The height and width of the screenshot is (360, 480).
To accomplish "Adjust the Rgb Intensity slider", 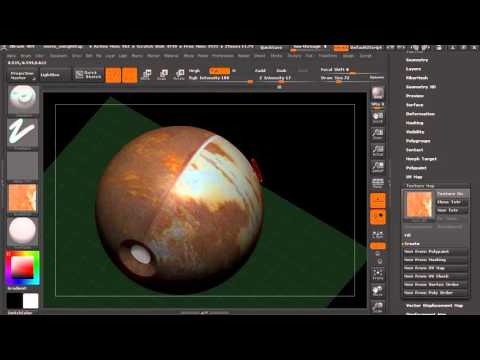I will (x=220, y=78).
